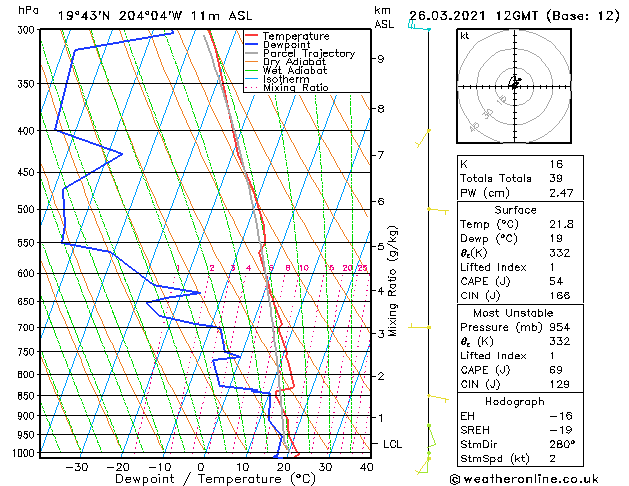Click the Hodograph section heading
This screenshot has width=629, height=486.
515,402
